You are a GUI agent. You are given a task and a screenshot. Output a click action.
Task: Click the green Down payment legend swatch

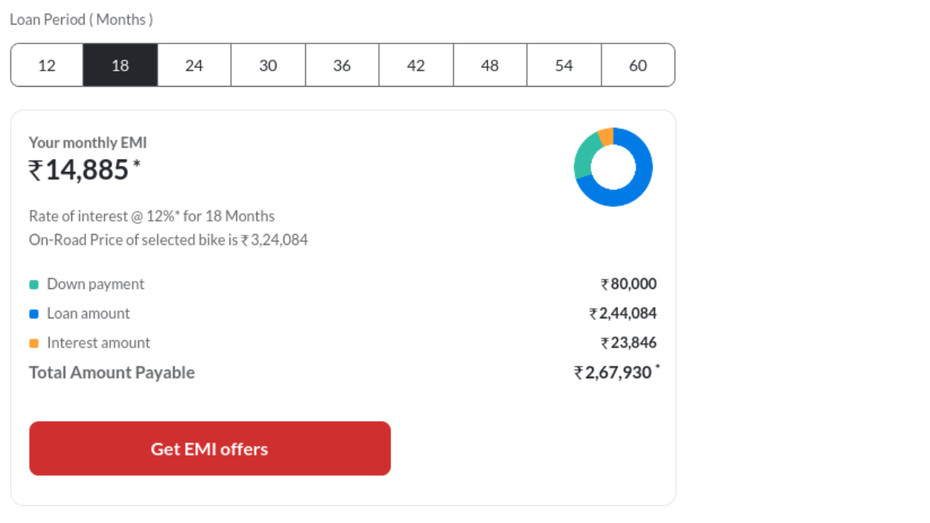coord(34,285)
